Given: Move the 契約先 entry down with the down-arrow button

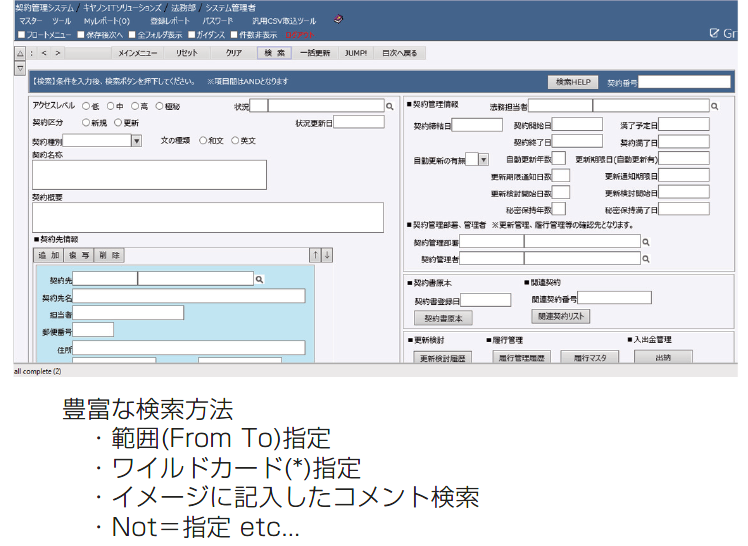Looking at the screenshot, I should pyautogui.click(x=327, y=255).
